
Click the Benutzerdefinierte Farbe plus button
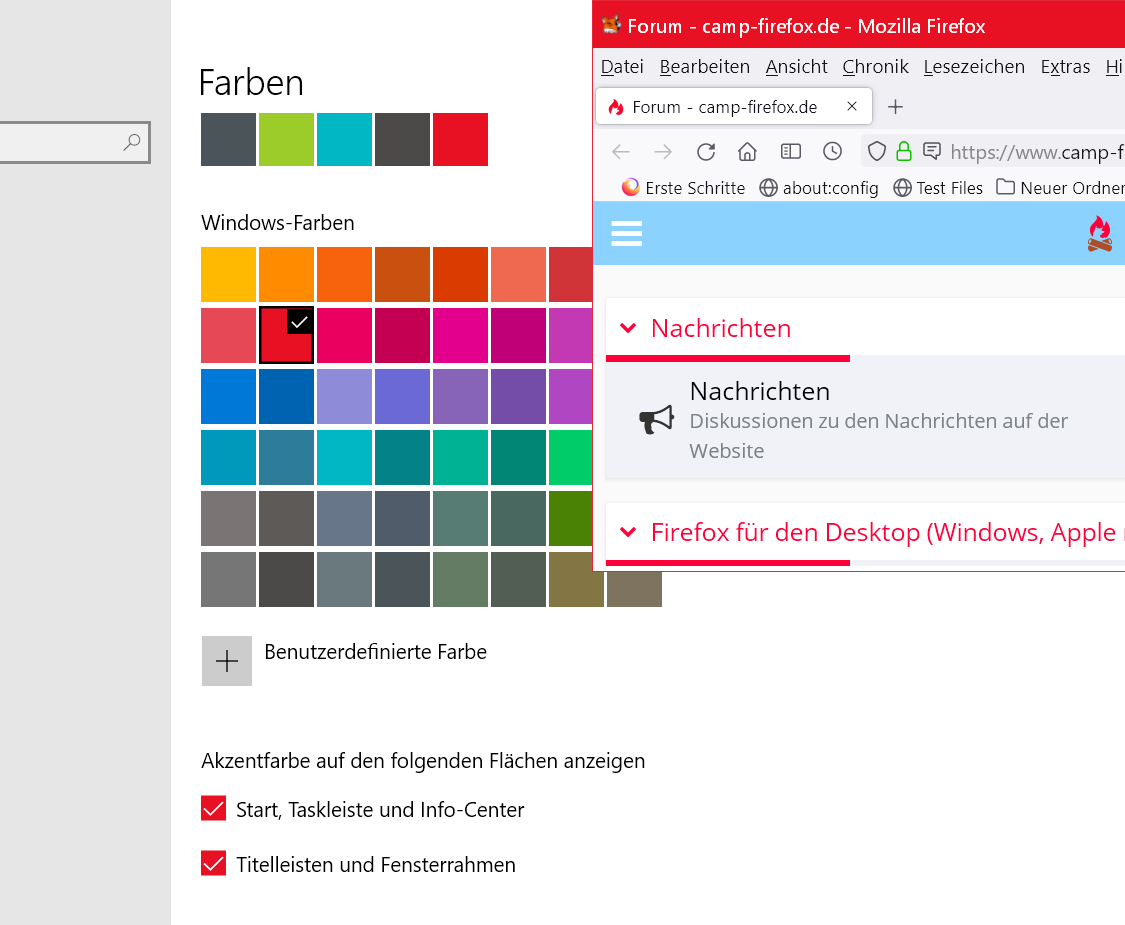pyautogui.click(x=227, y=661)
